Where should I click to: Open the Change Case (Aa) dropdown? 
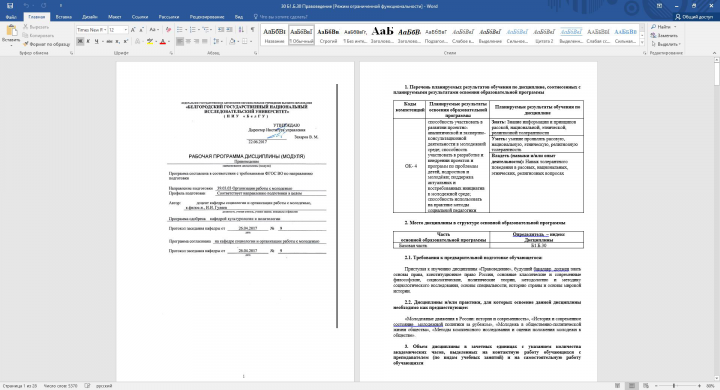click(x=154, y=30)
